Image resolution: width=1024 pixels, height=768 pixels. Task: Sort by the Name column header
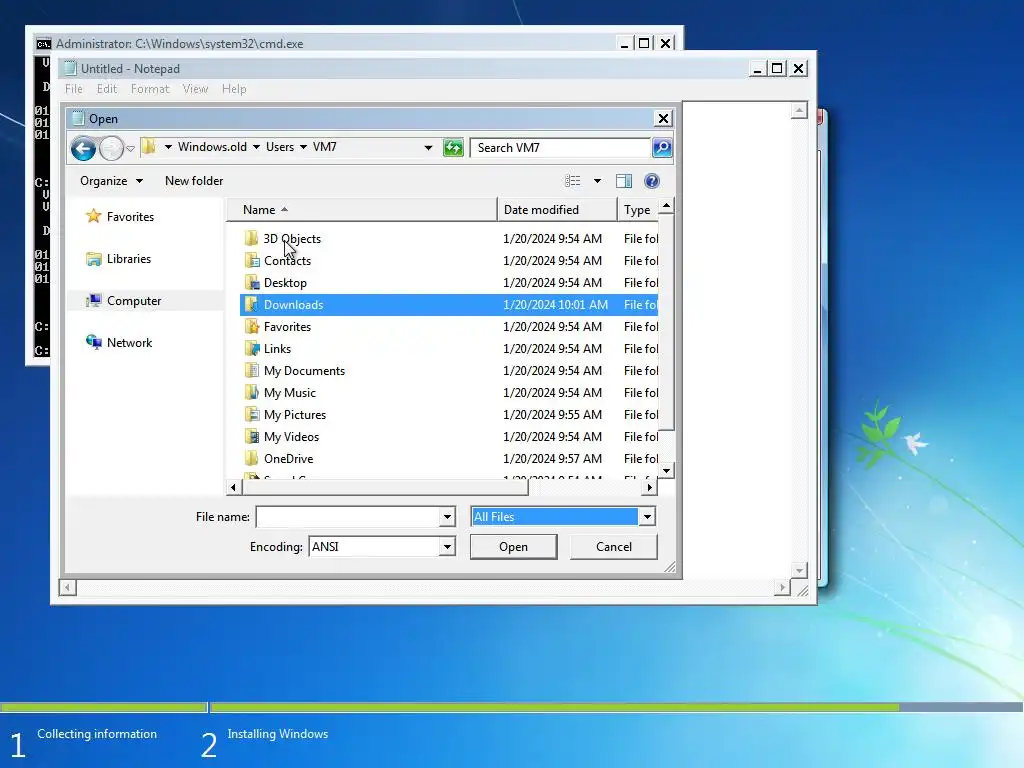(361, 210)
